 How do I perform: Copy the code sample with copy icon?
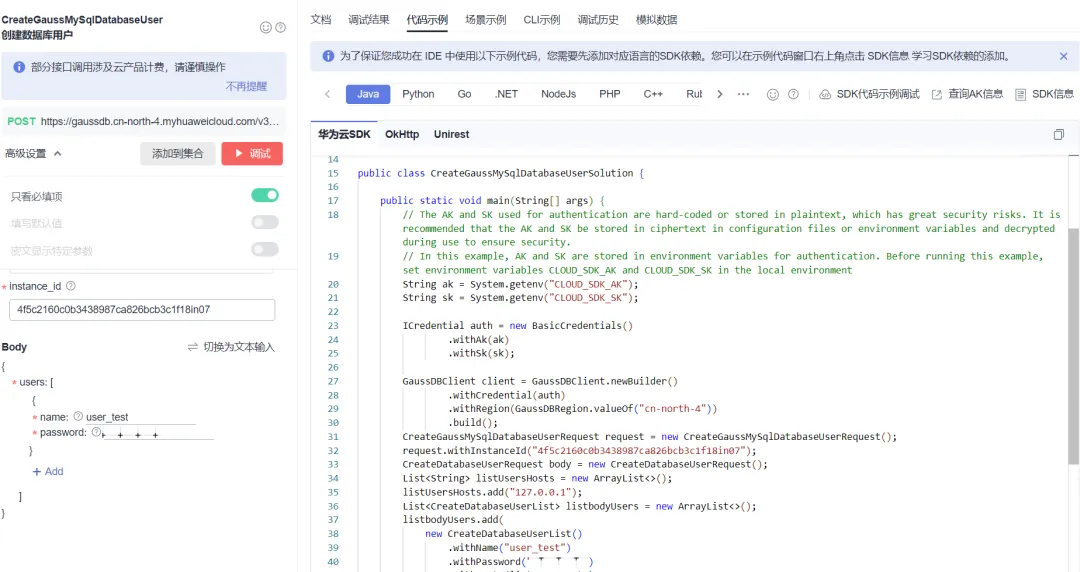[x=1059, y=134]
